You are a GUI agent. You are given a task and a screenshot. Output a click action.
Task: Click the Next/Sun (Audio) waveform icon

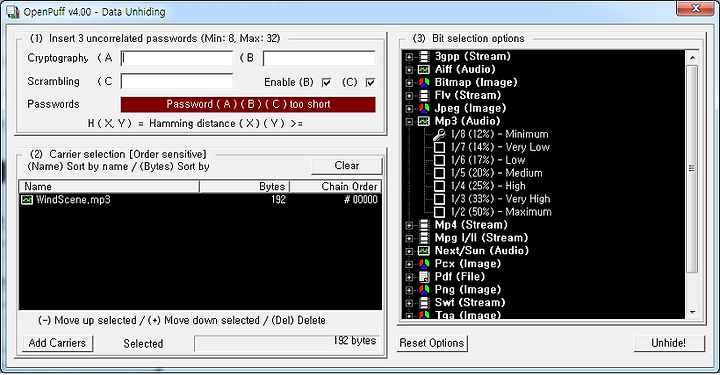pos(424,251)
